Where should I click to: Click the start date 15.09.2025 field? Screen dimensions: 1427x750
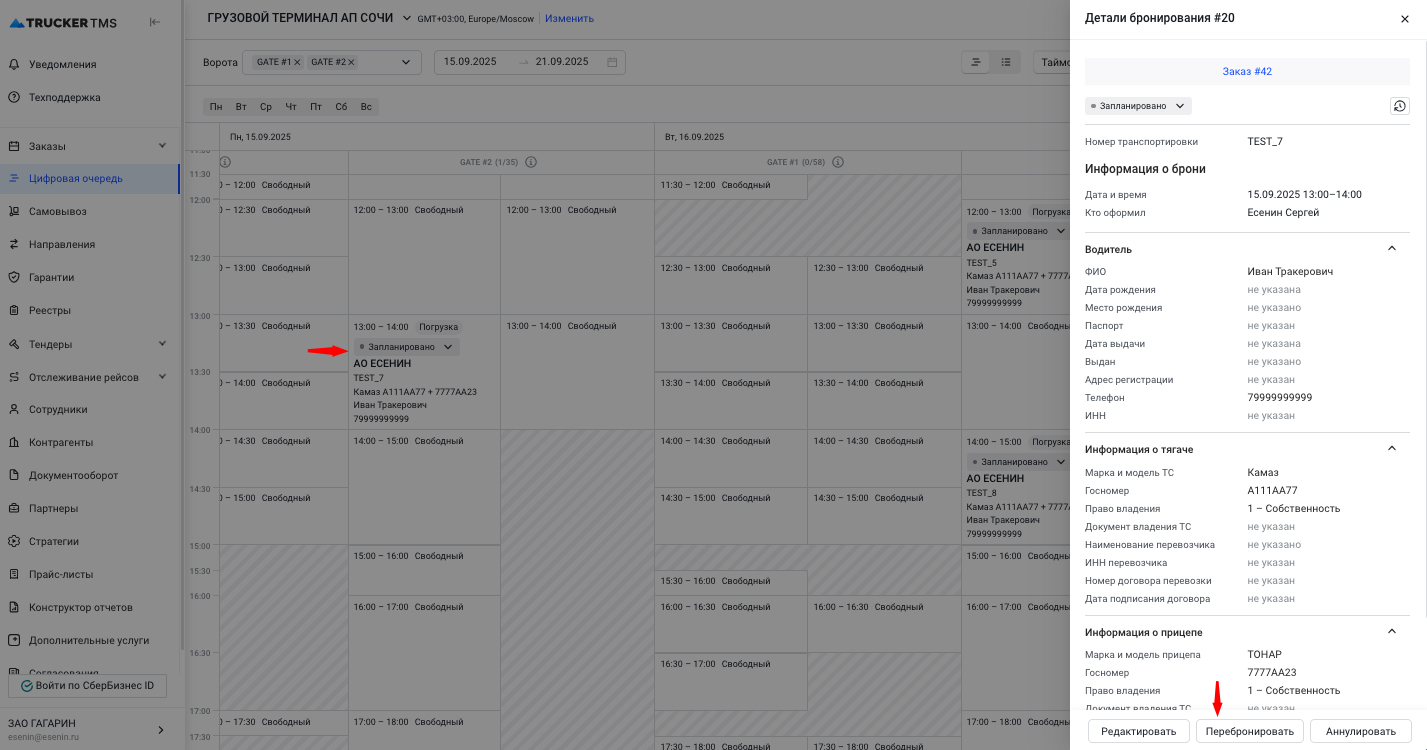(x=471, y=62)
